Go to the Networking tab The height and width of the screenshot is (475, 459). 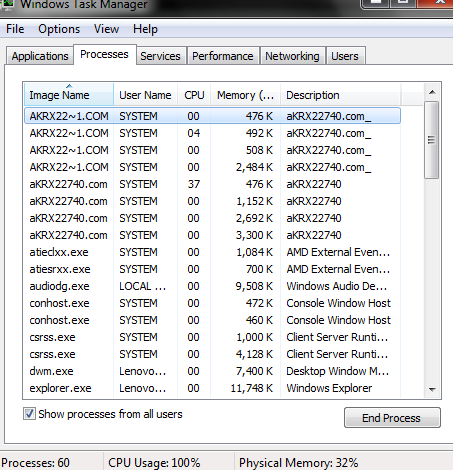pyautogui.click(x=292, y=56)
